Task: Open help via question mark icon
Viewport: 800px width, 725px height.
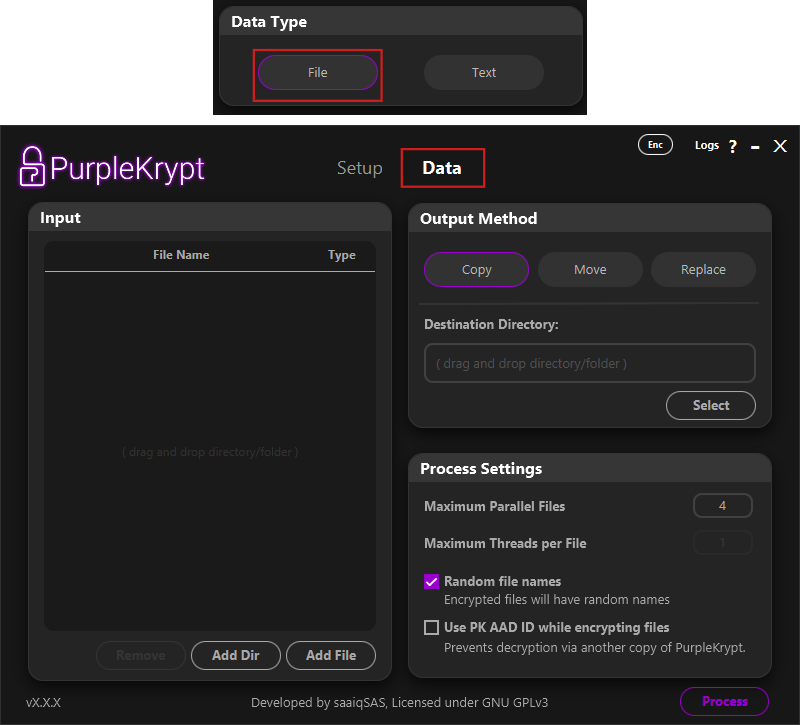Action: pos(732,147)
